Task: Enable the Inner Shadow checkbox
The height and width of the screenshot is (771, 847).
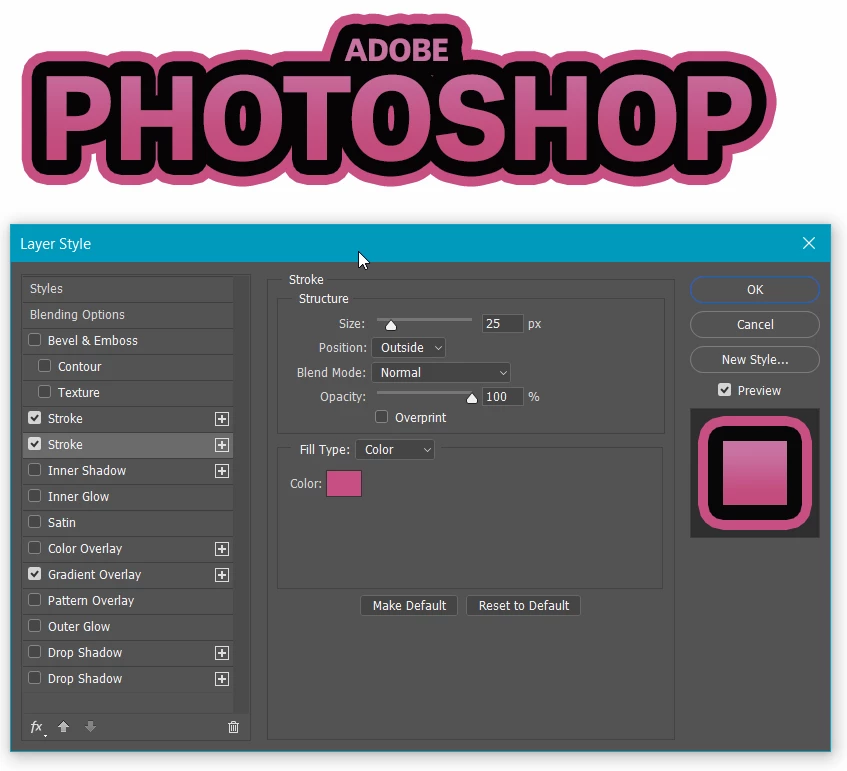Action: [35, 470]
